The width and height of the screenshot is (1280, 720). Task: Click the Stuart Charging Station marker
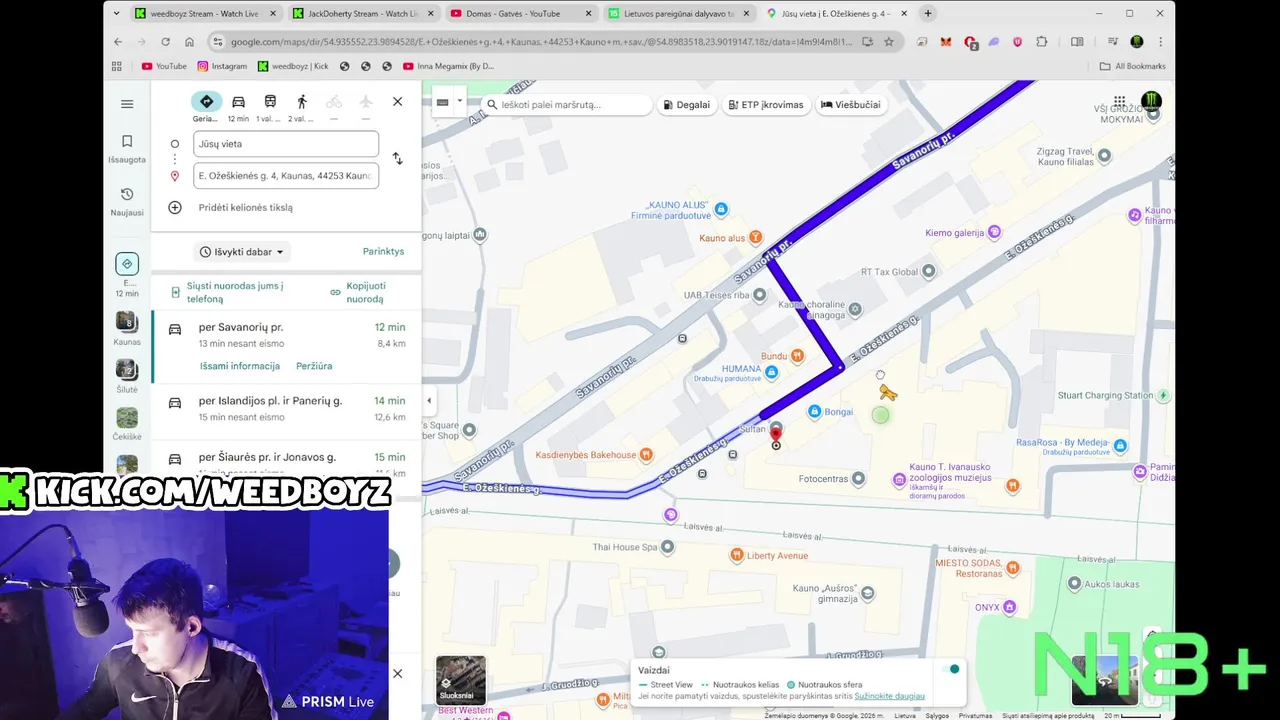click(x=1164, y=395)
